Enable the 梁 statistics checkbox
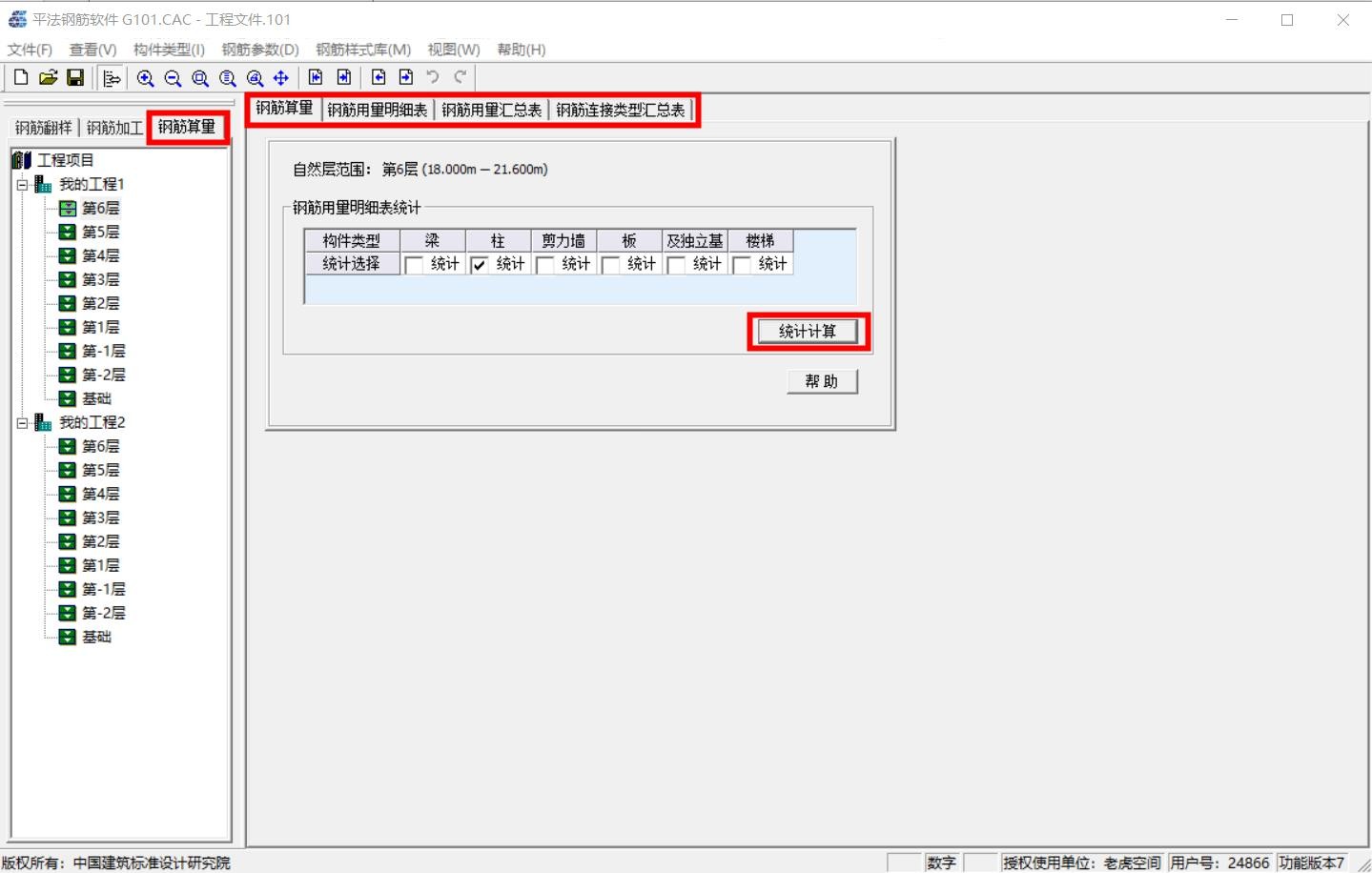1372x873 pixels. tap(414, 265)
